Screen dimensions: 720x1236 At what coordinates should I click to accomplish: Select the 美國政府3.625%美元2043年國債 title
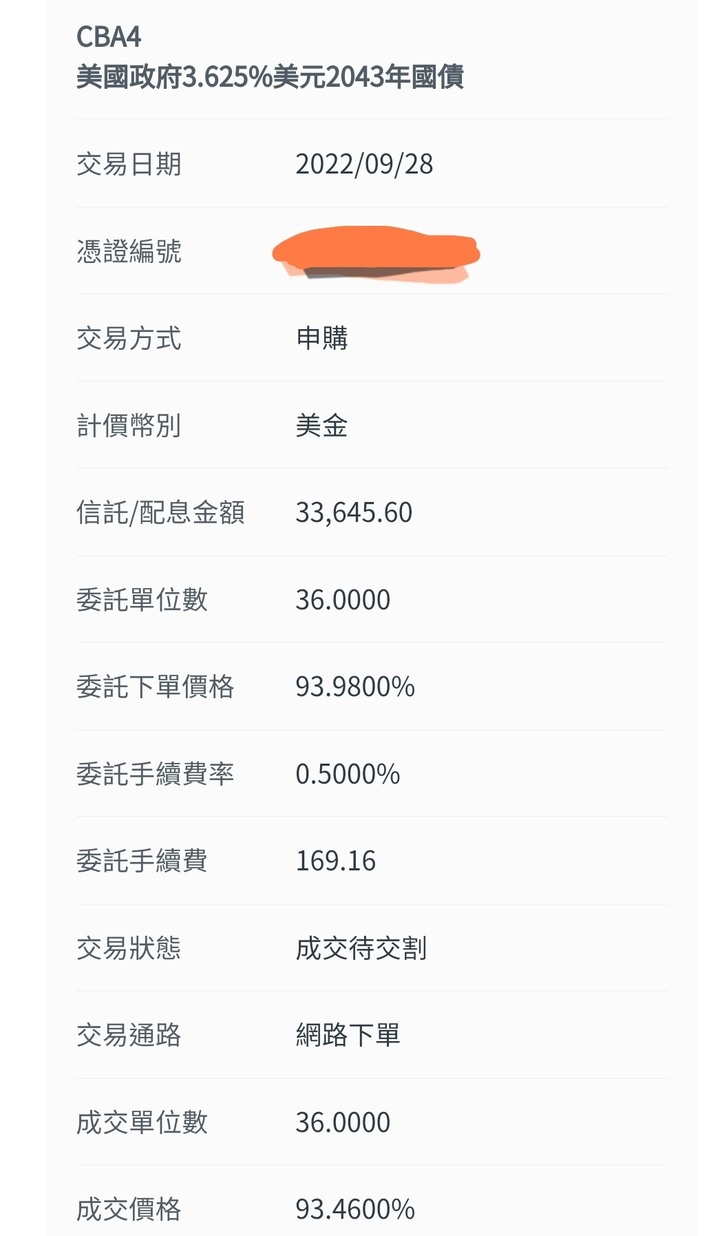[x=270, y=77]
